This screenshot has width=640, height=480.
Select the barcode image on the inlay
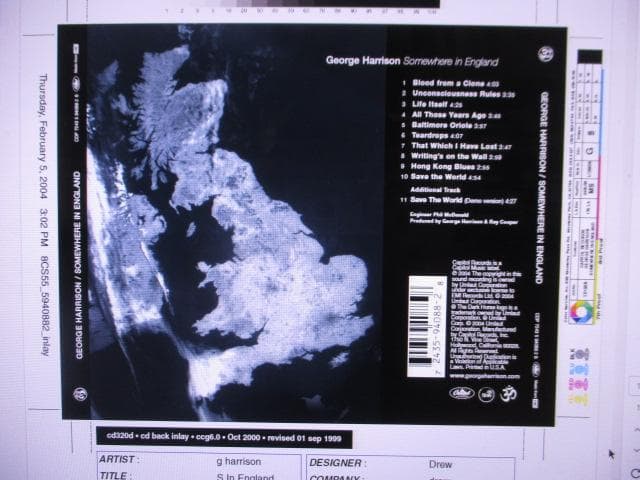tap(427, 326)
